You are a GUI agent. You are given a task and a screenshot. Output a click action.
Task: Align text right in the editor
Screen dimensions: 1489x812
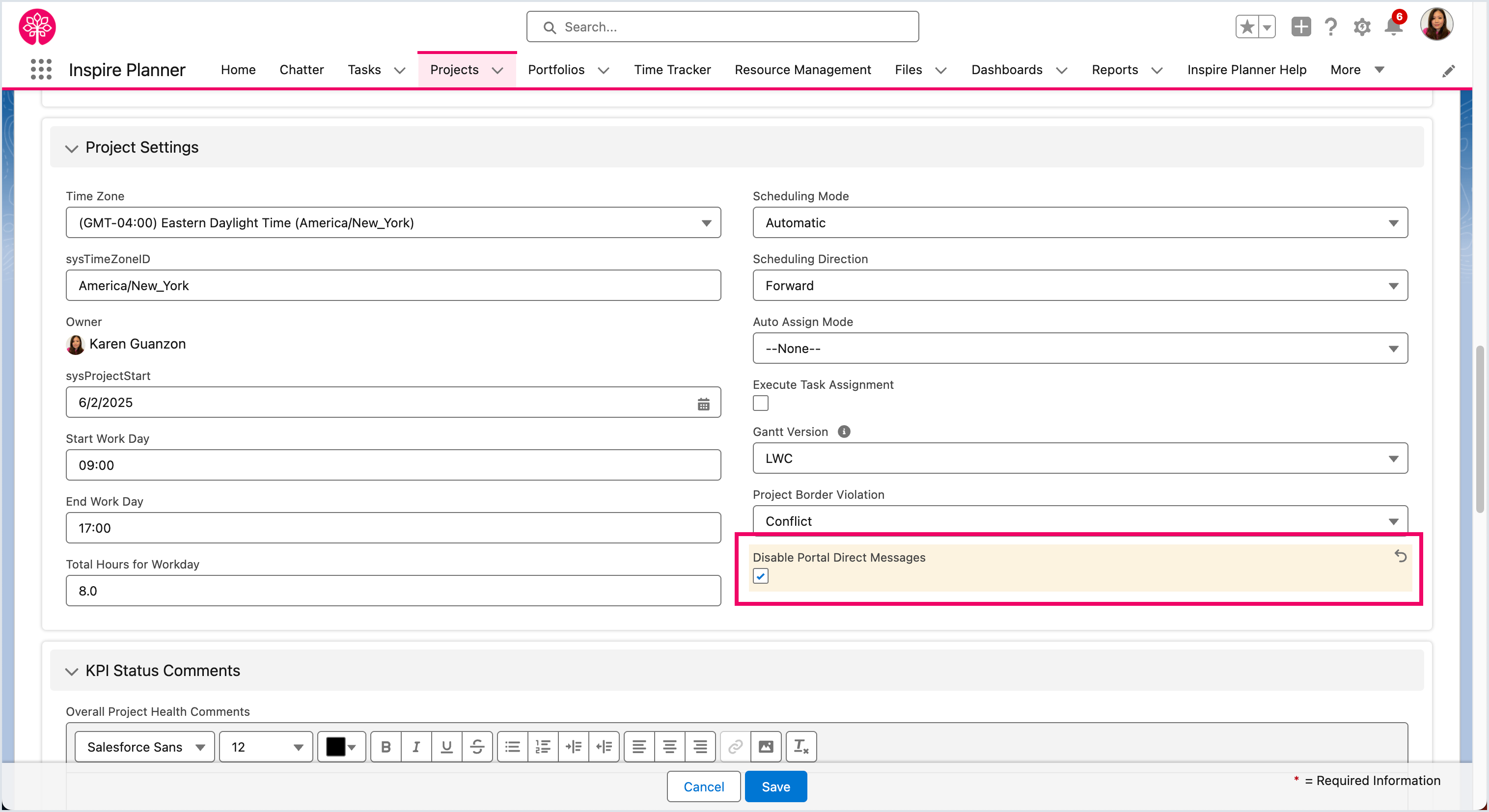pyautogui.click(x=701, y=747)
